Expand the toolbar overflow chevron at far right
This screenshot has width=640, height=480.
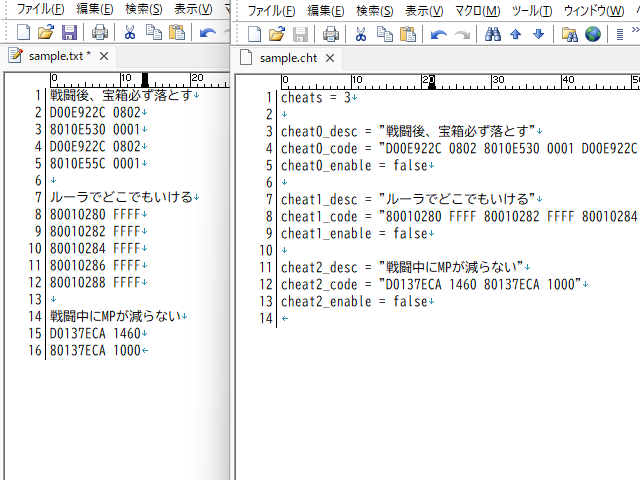tap(632, 34)
